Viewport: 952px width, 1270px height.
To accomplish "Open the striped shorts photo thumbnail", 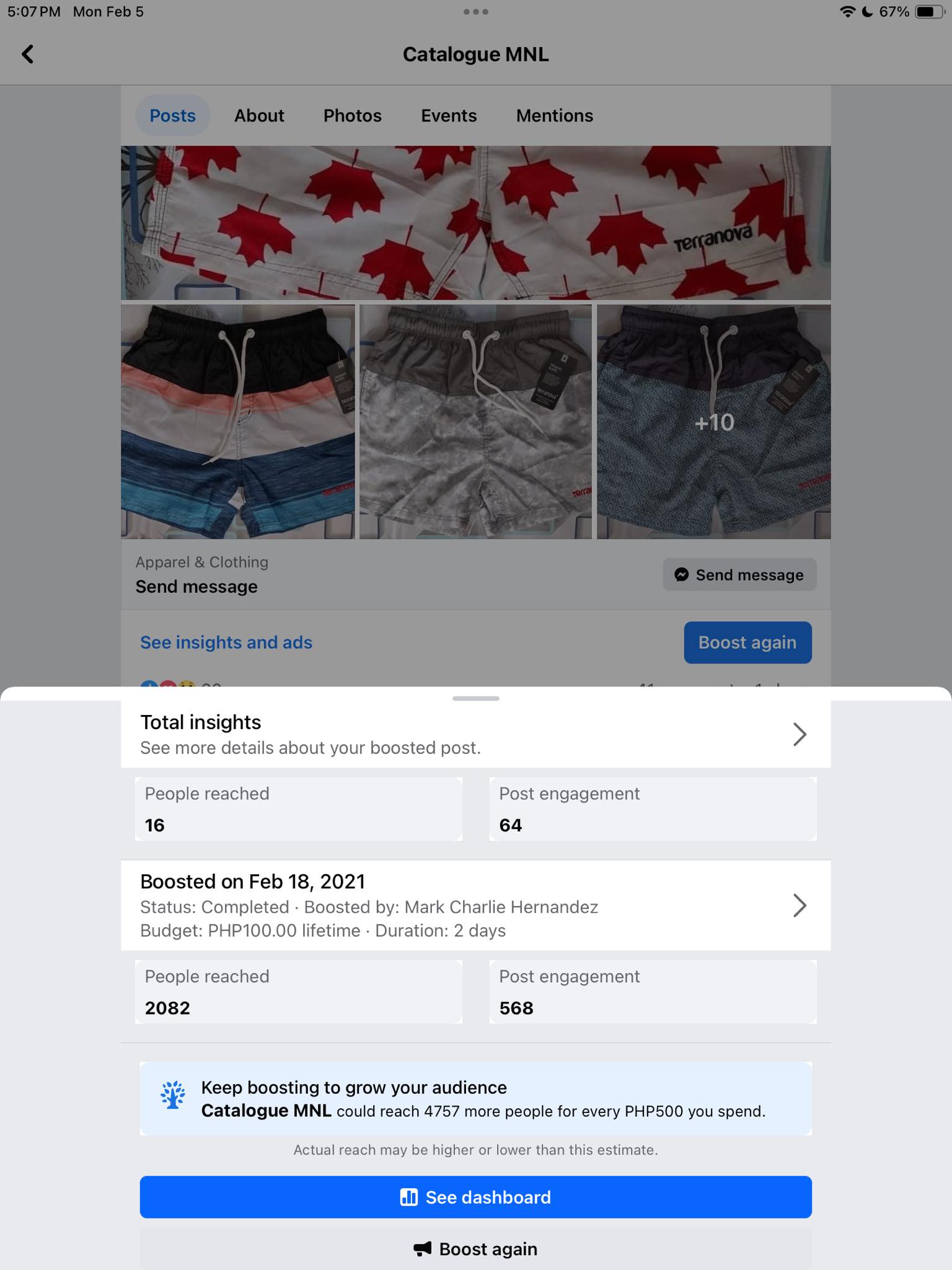I will tap(238, 422).
